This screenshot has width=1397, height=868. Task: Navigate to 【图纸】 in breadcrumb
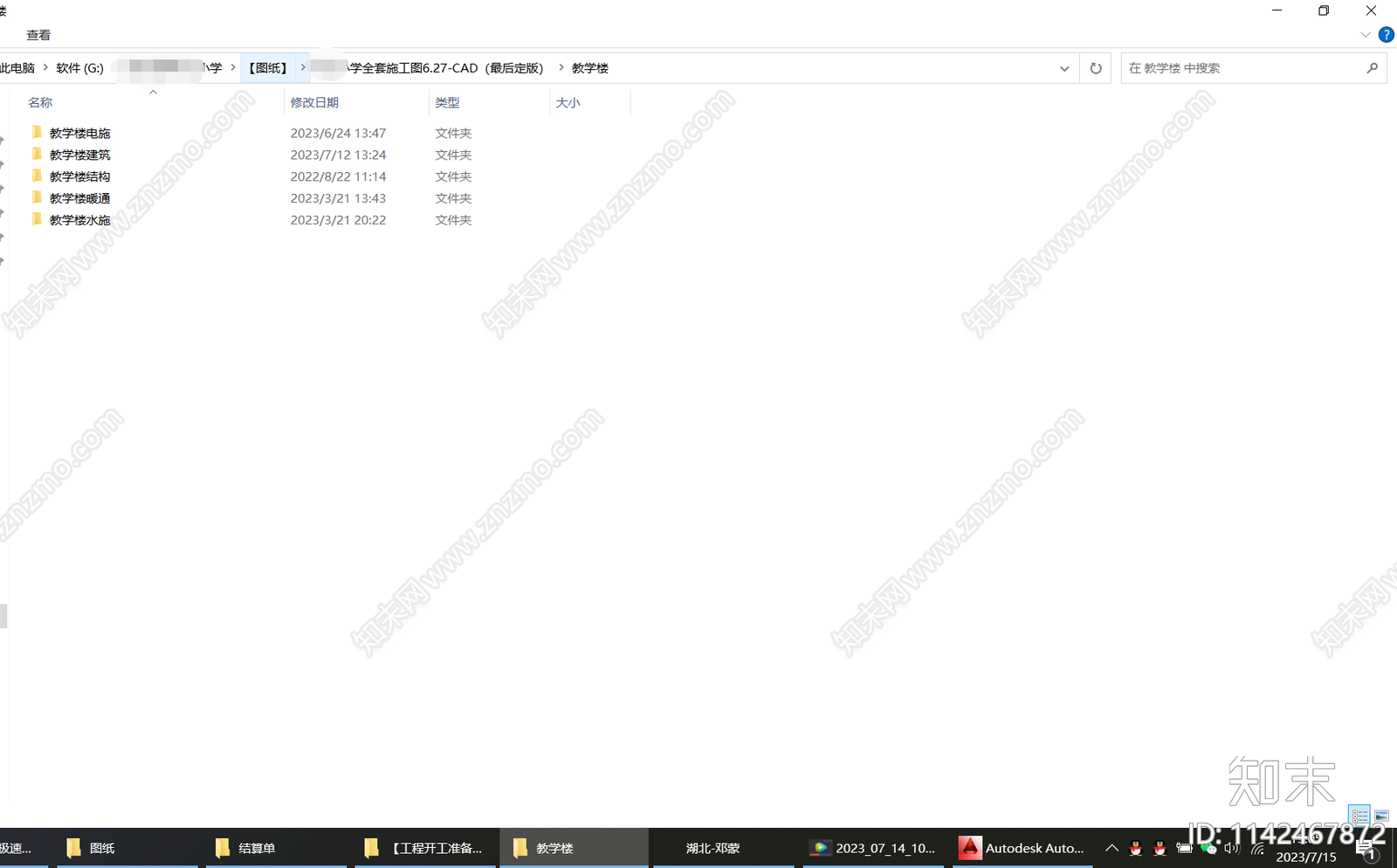[x=268, y=68]
